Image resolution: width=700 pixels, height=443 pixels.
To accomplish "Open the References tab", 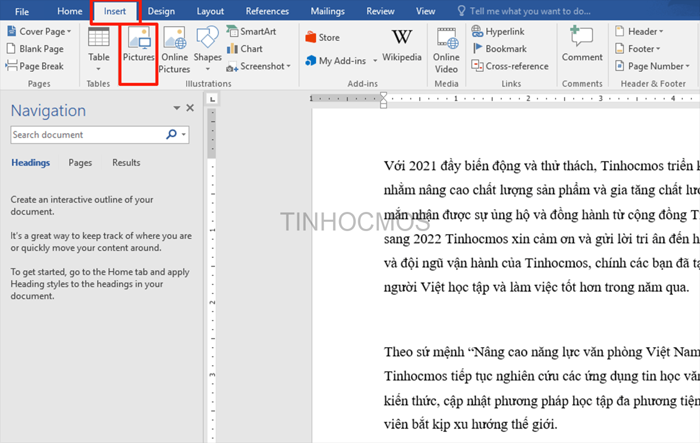I will (267, 11).
